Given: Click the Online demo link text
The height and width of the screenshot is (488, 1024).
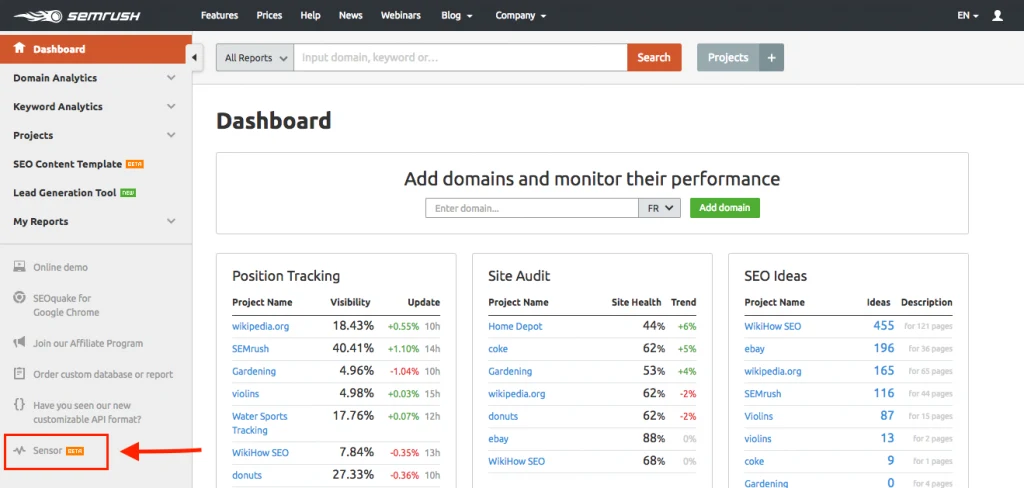Looking at the screenshot, I should click(x=60, y=267).
